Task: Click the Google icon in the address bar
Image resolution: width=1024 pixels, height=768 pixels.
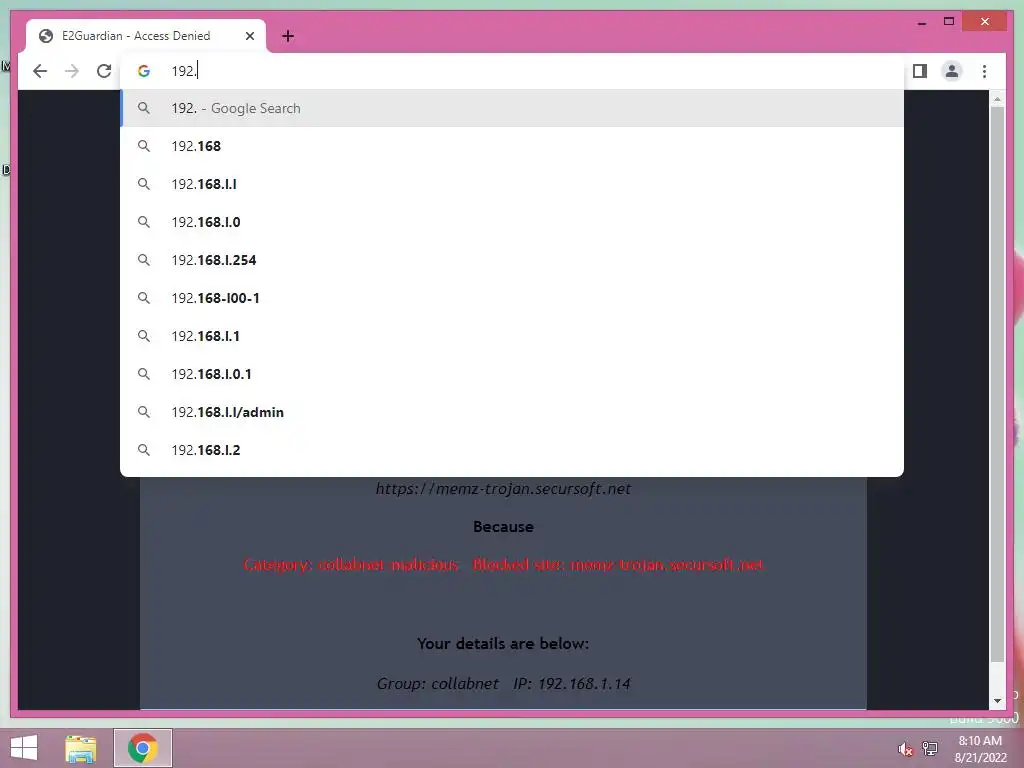Action: pos(144,71)
